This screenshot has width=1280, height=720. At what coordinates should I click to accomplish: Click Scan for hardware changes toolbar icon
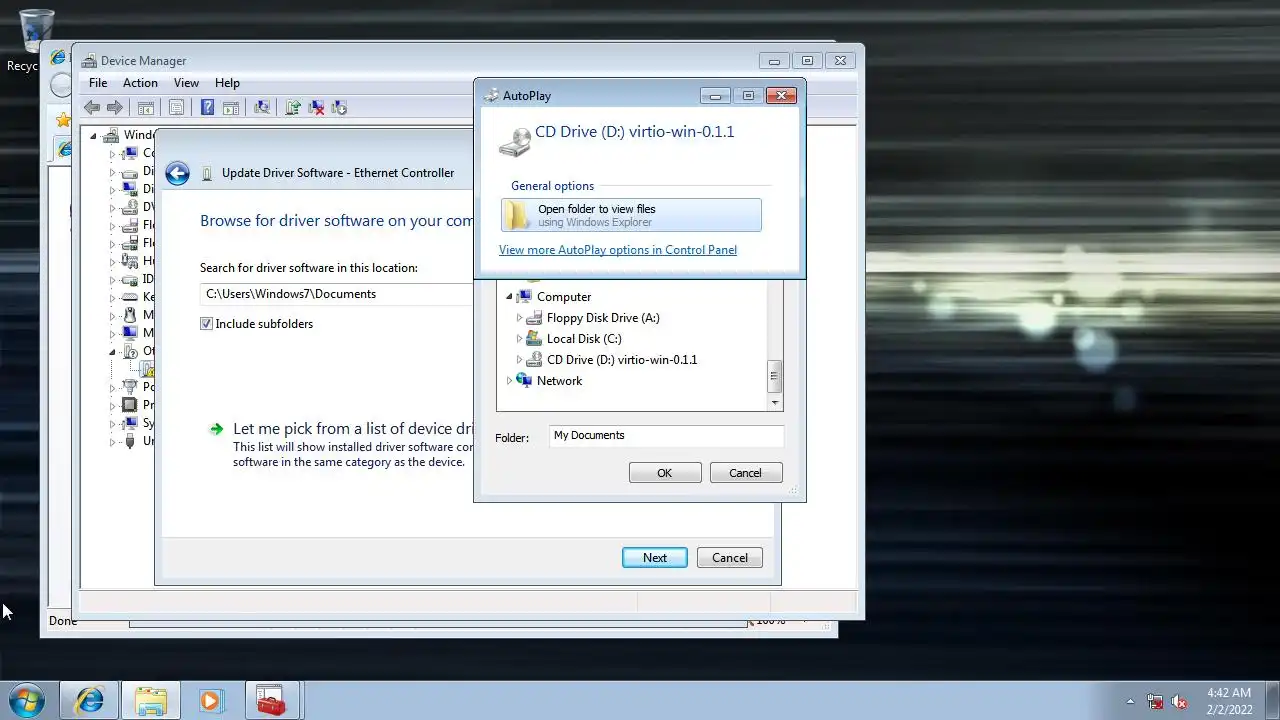click(x=262, y=108)
